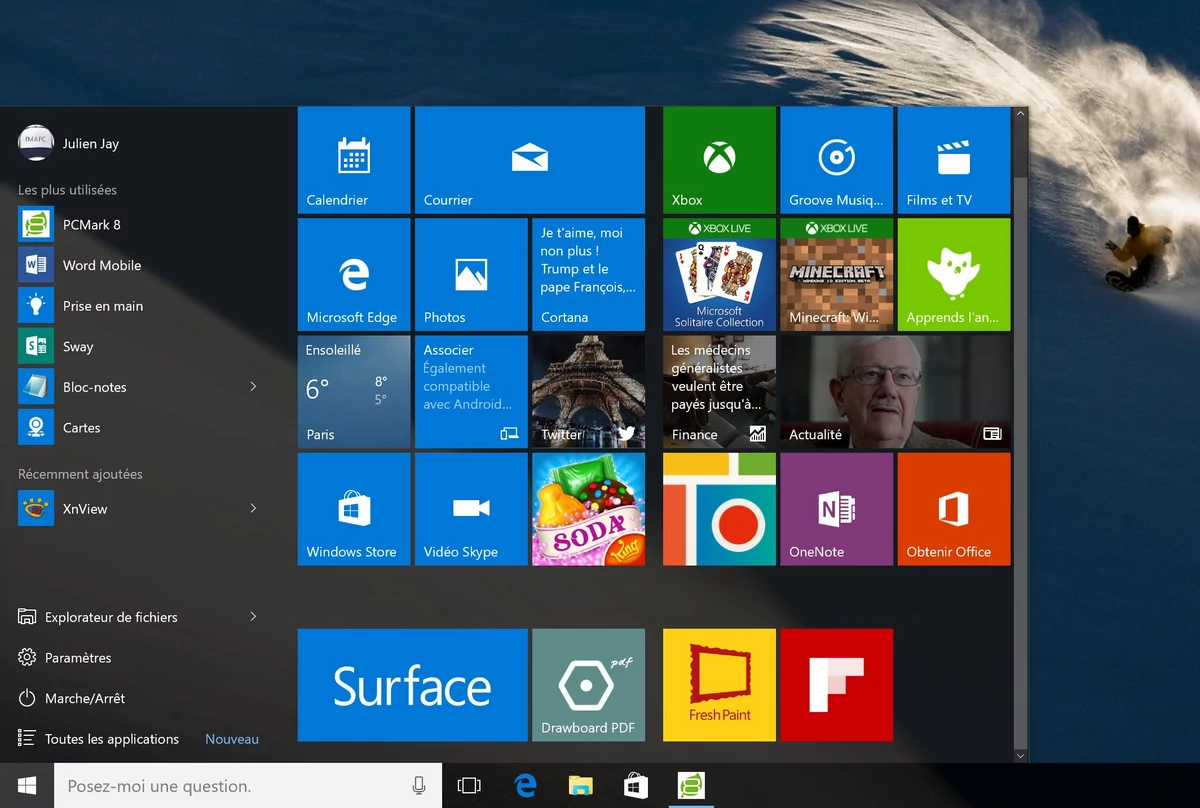Open the Xbox tile
Screen dimensions: 1200x808
tap(719, 160)
